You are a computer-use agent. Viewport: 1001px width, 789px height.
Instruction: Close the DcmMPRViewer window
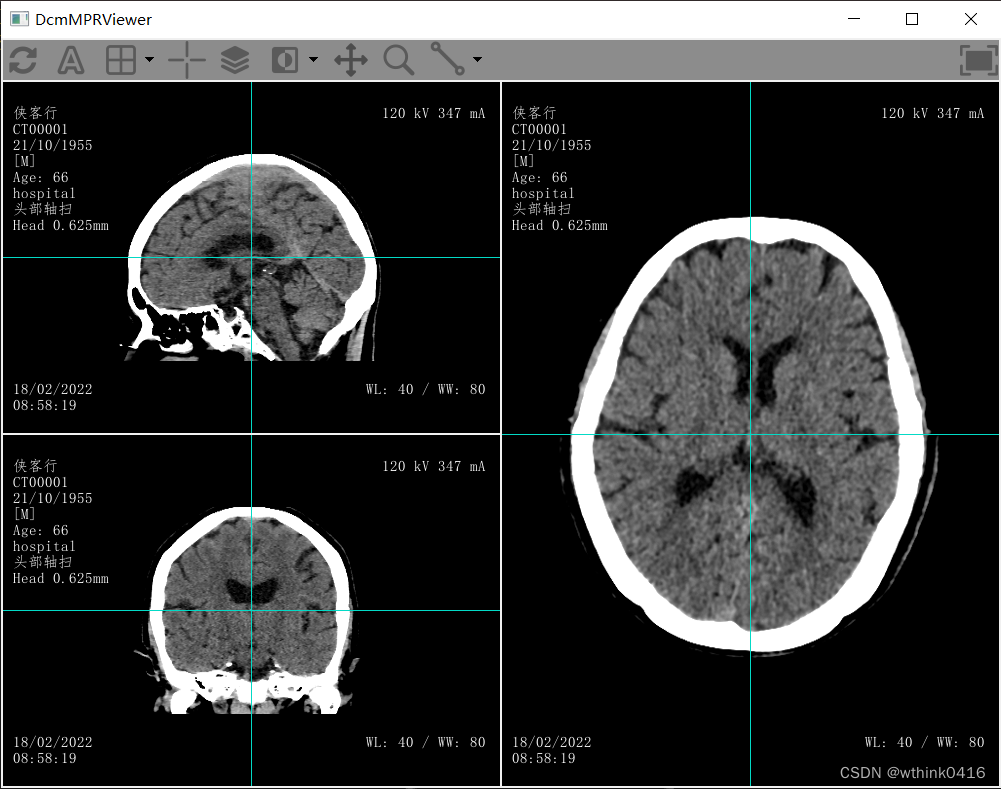[x=971, y=19]
